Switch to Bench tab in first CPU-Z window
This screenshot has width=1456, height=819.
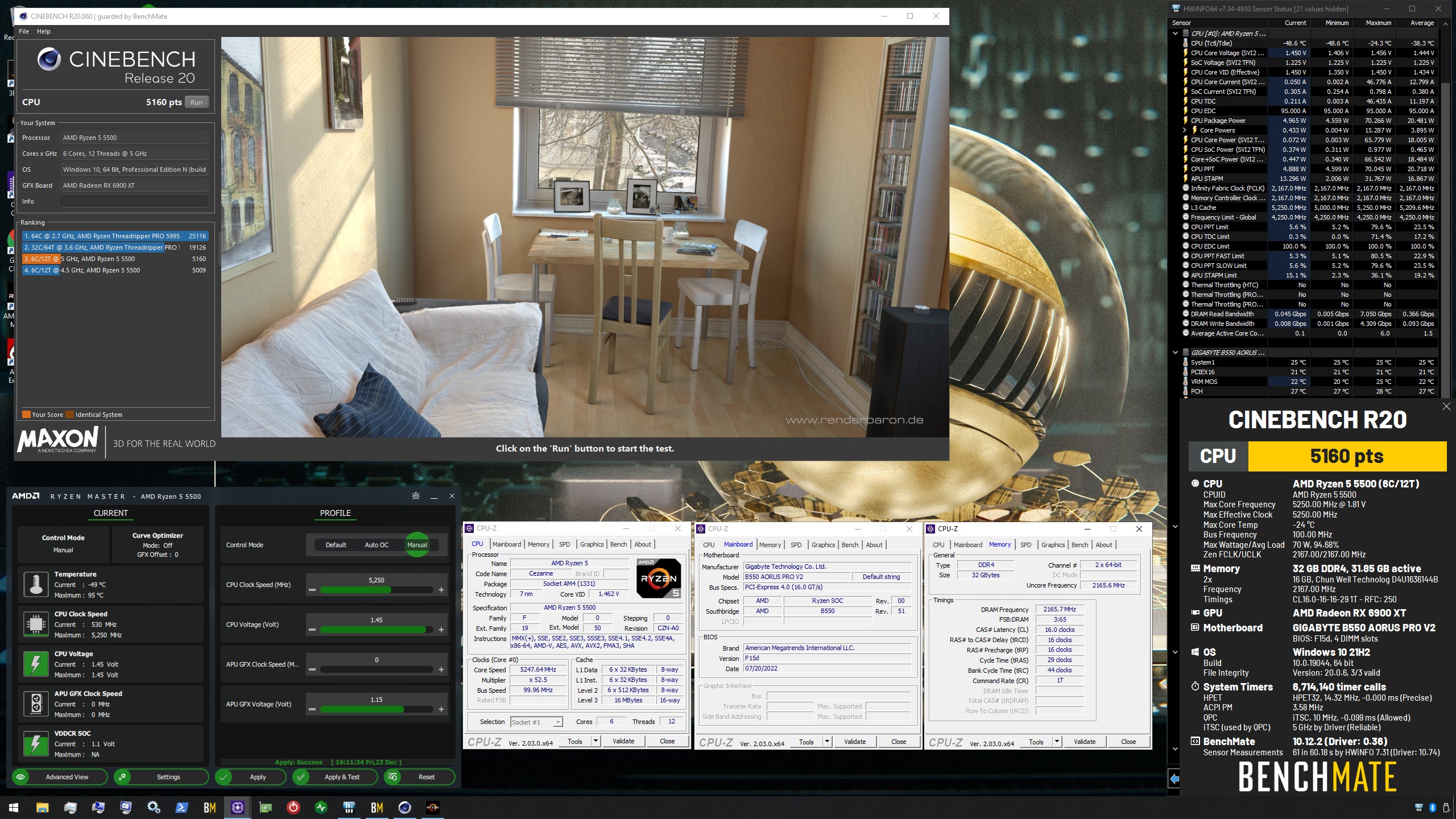click(618, 544)
